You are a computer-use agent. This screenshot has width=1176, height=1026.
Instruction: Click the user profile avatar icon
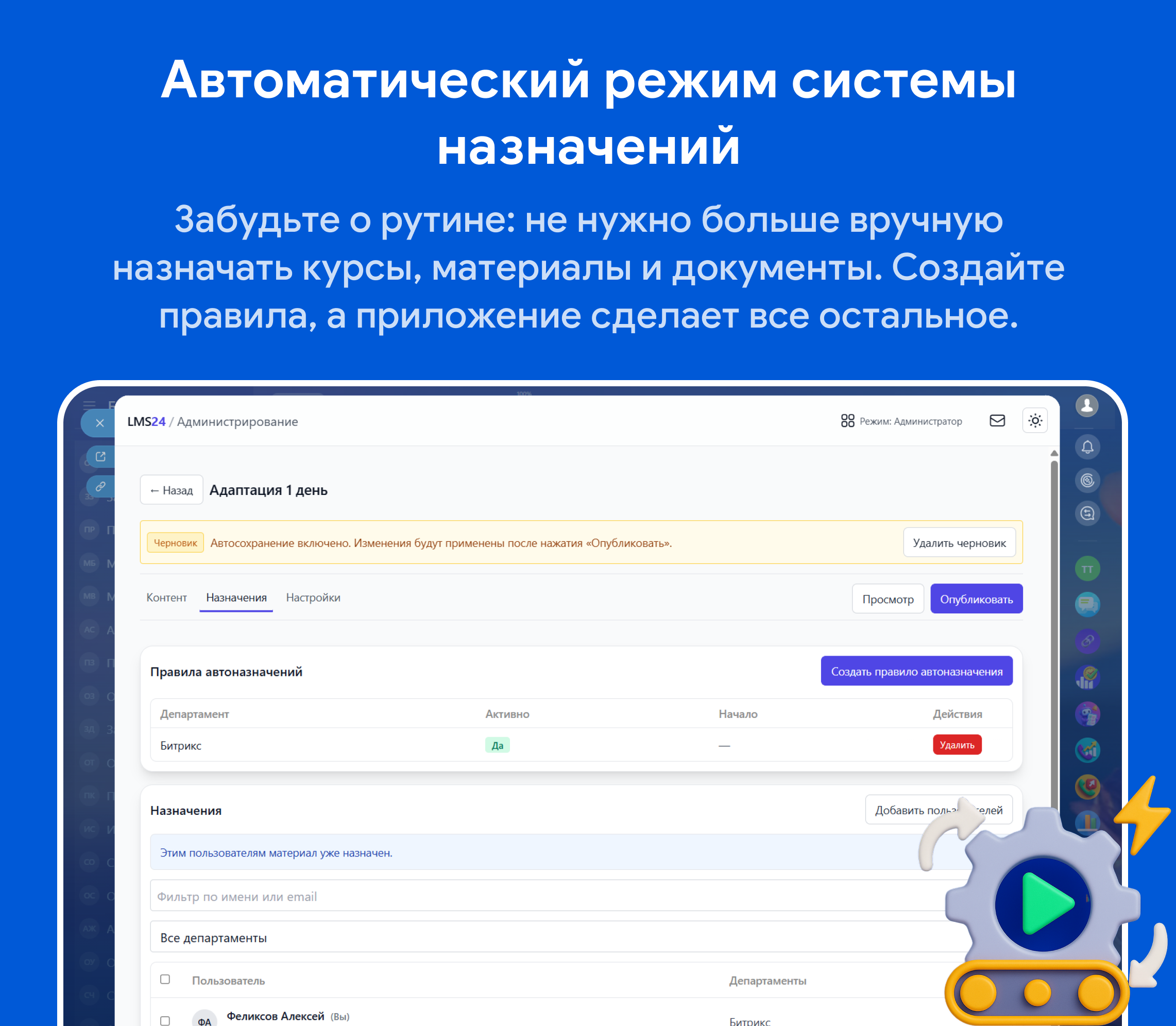pos(1087,406)
